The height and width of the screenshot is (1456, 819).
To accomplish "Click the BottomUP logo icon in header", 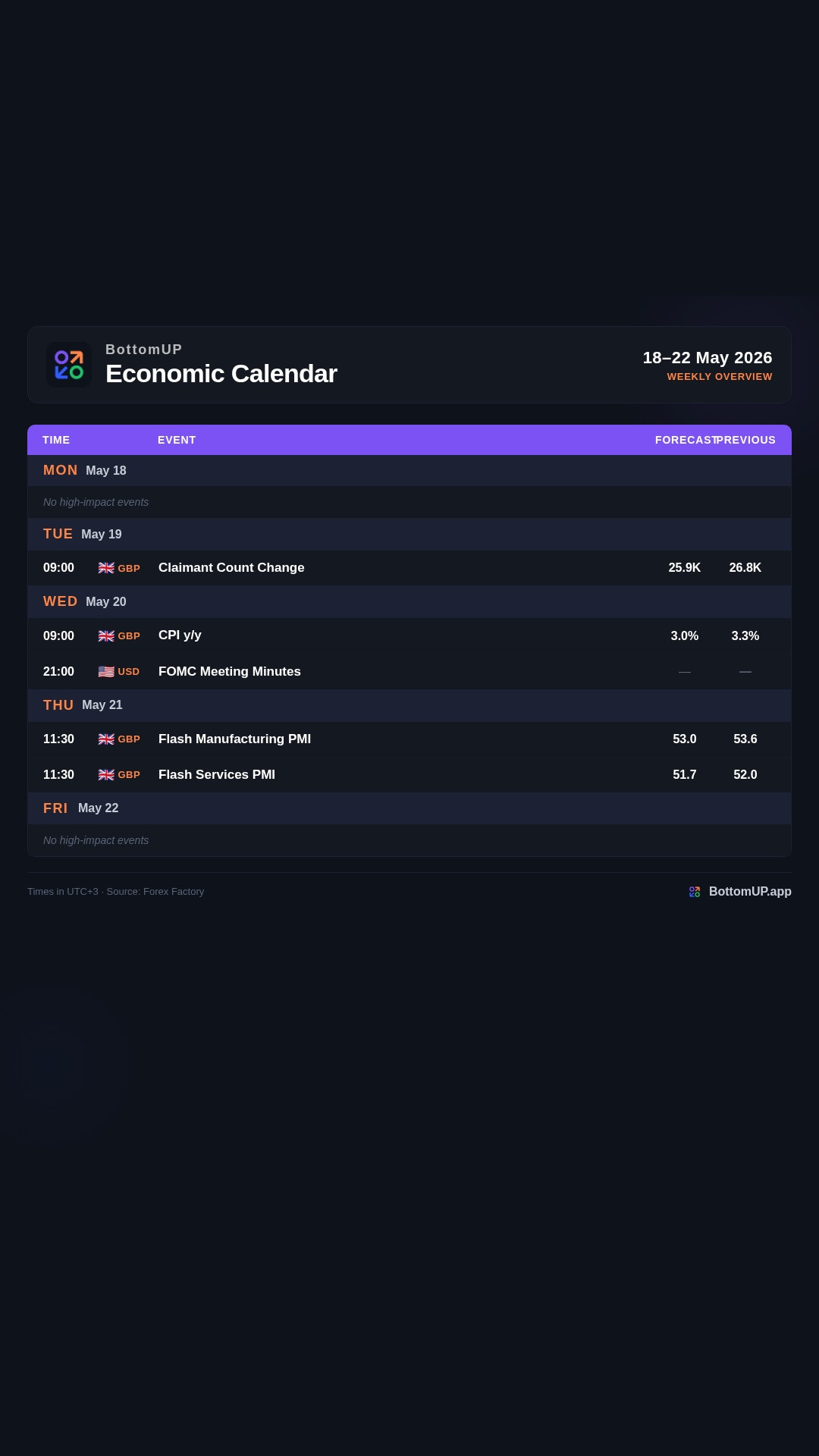I will [x=69, y=365].
